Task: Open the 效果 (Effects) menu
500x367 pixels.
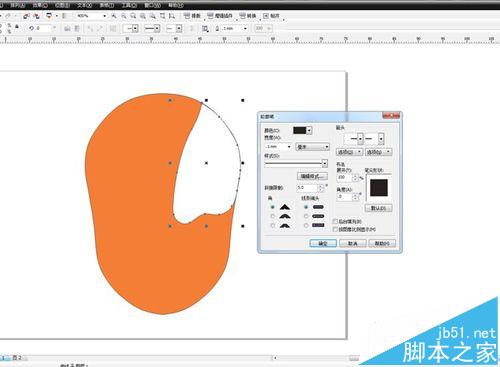Action: pyautogui.click(x=40, y=5)
